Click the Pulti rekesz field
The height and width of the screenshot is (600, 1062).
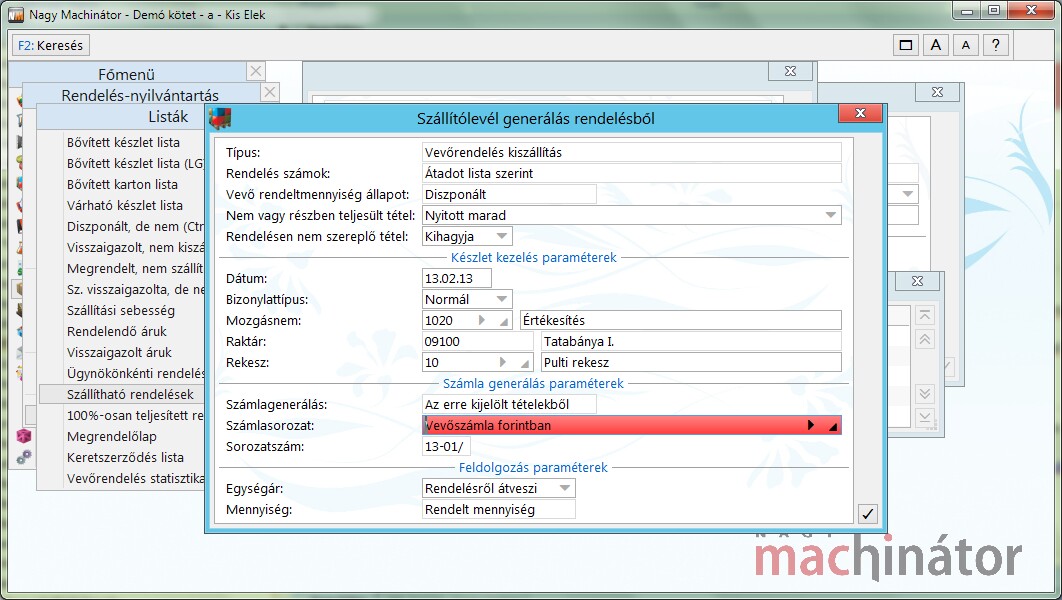tap(691, 362)
